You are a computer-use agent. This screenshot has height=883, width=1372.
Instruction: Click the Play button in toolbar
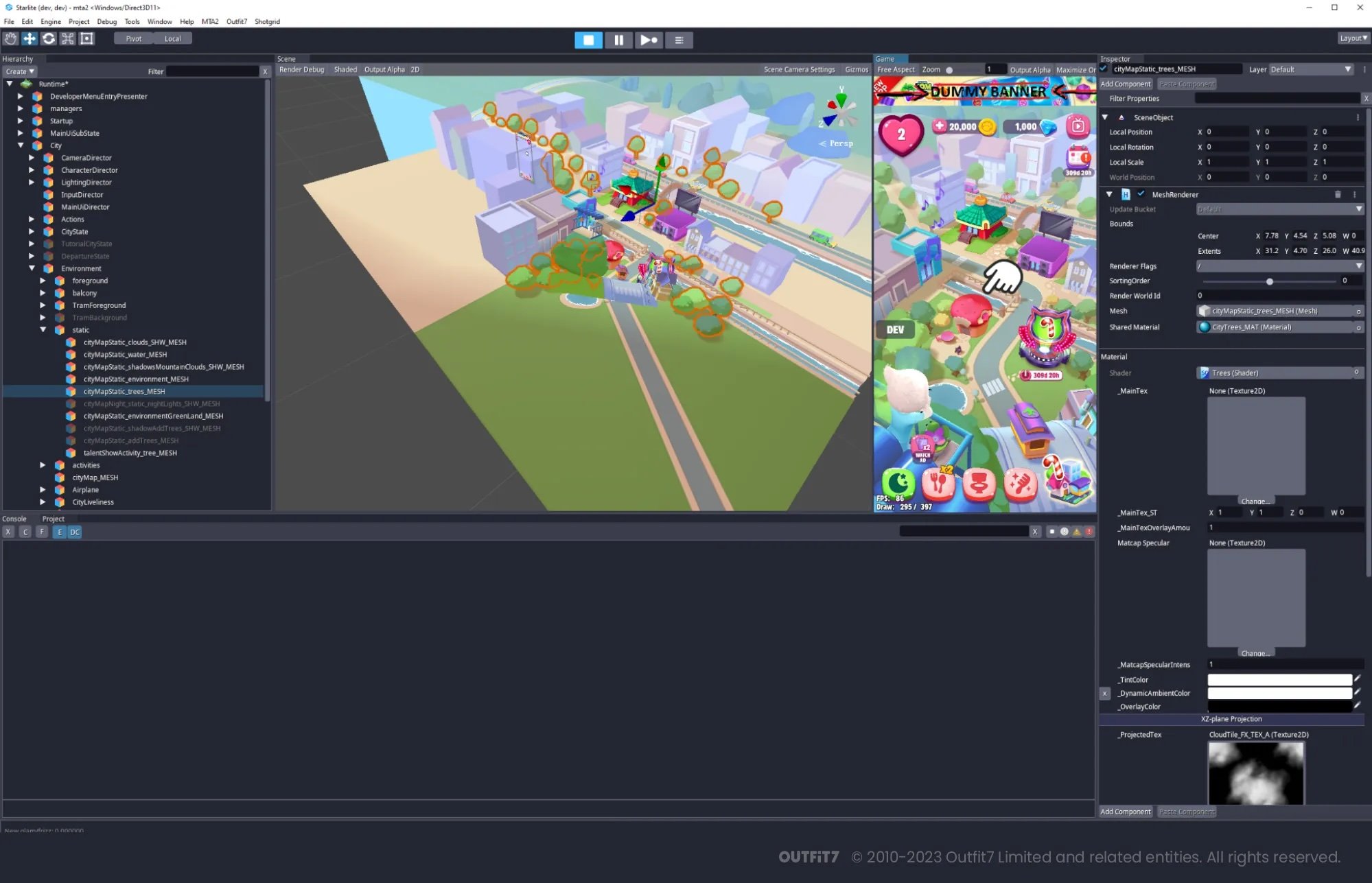(x=588, y=40)
